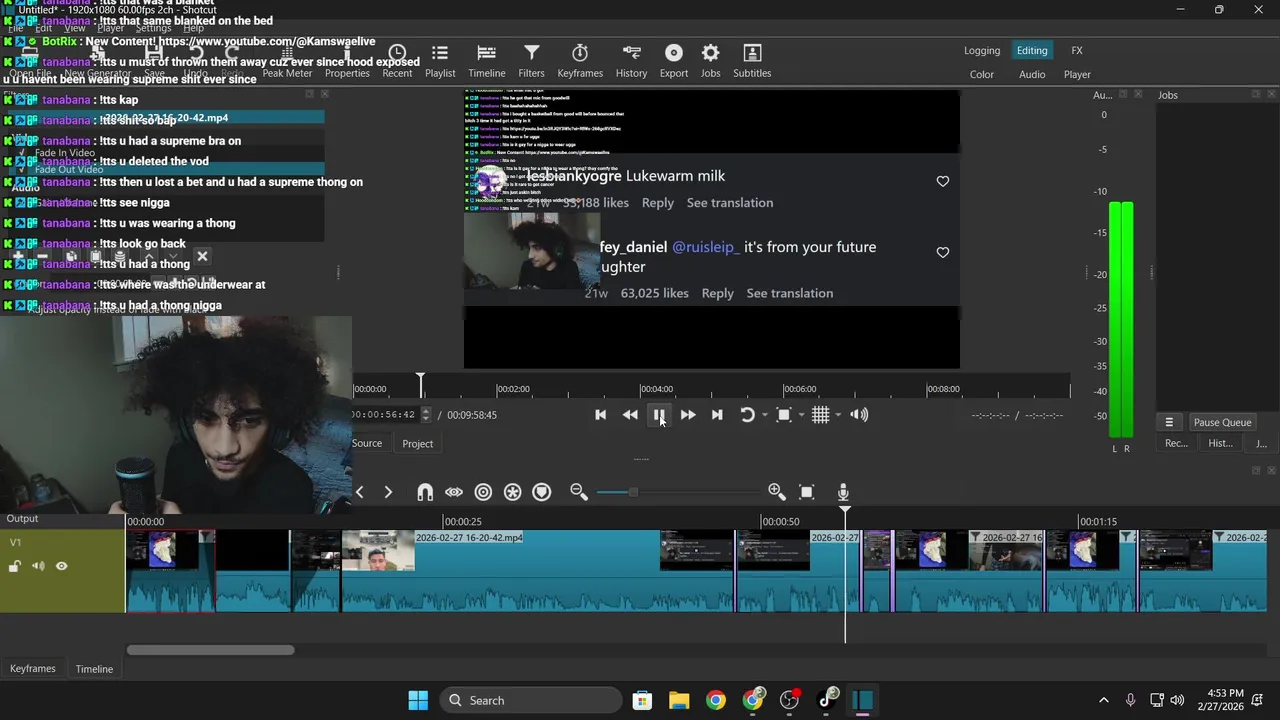The width and height of the screenshot is (1280, 720).
Task: Skip to the next point in player
Action: click(717, 415)
